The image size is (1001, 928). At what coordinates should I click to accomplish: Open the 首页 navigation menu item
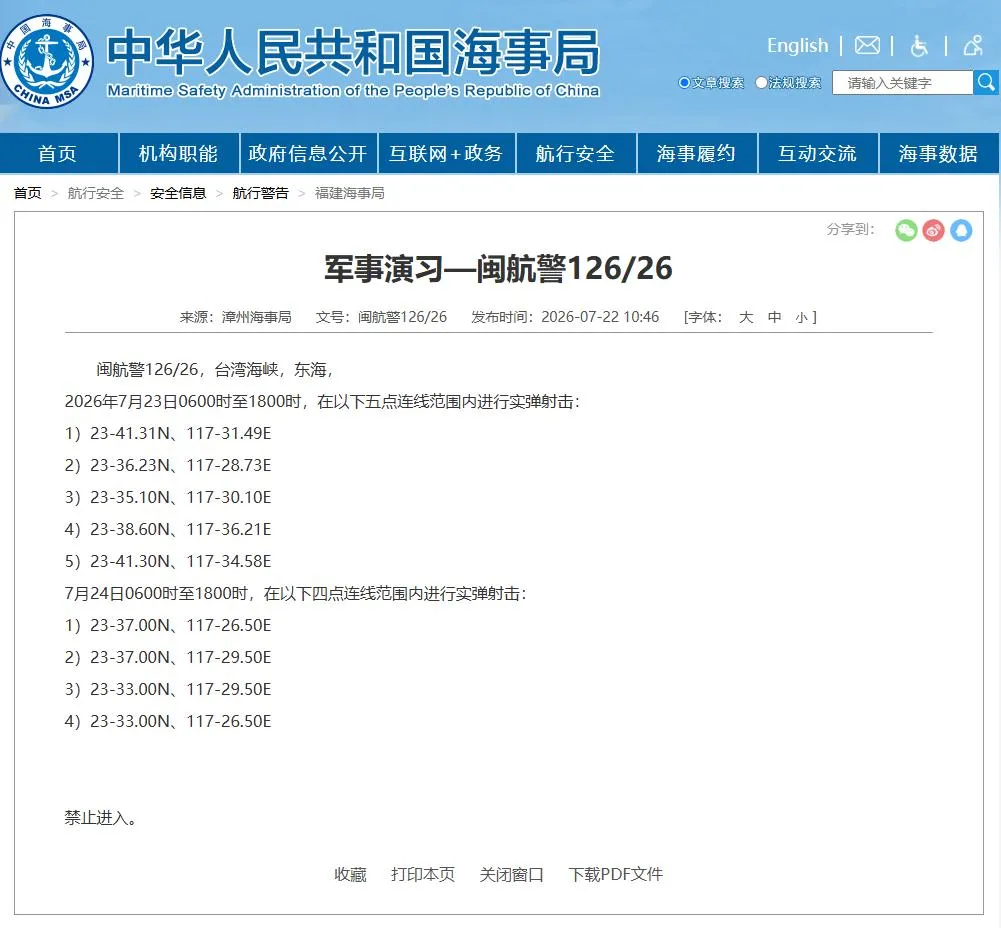(x=58, y=153)
